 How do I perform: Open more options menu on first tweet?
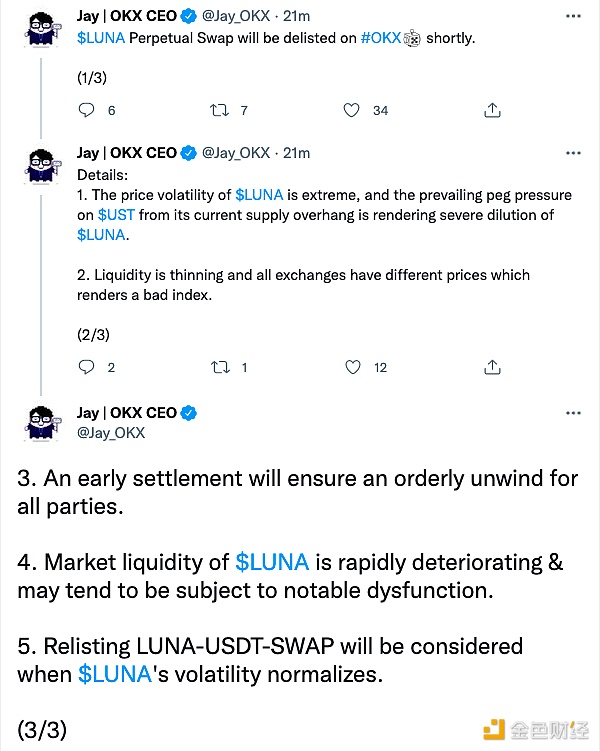pyautogui.click(x=573, y=16)
